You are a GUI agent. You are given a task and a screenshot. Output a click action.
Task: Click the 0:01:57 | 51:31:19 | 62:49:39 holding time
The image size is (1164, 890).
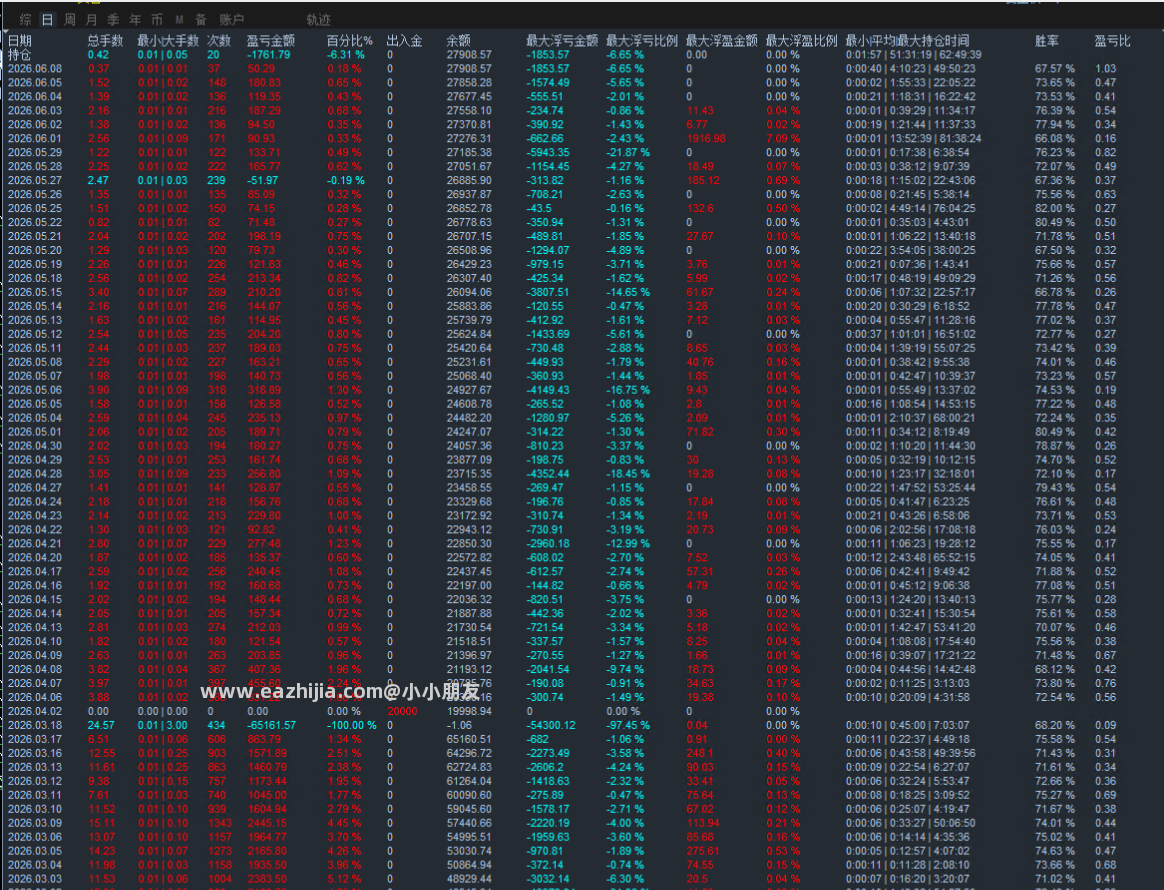[x=914, y=55]
